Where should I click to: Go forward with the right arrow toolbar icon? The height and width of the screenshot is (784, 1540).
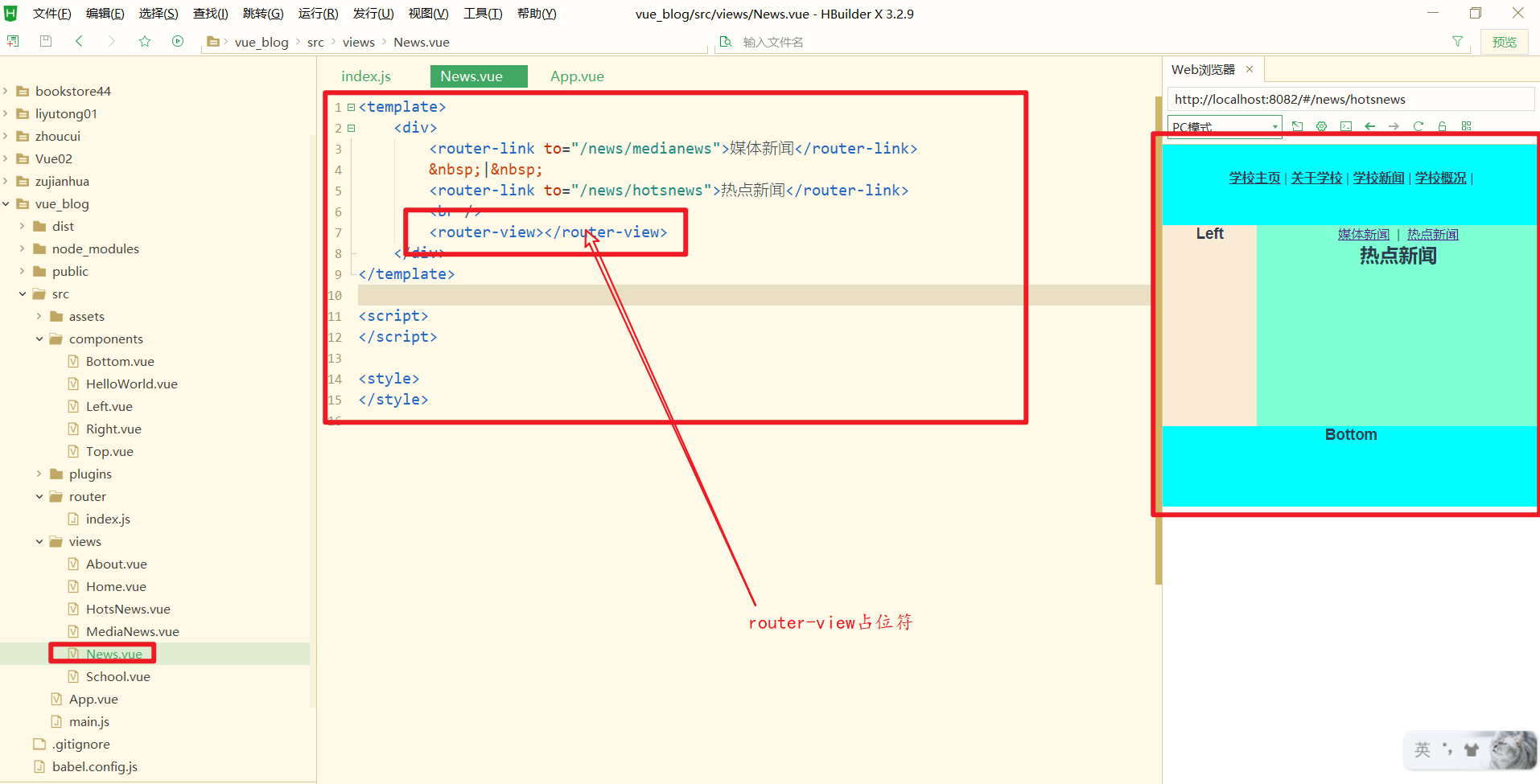point(111,41)
